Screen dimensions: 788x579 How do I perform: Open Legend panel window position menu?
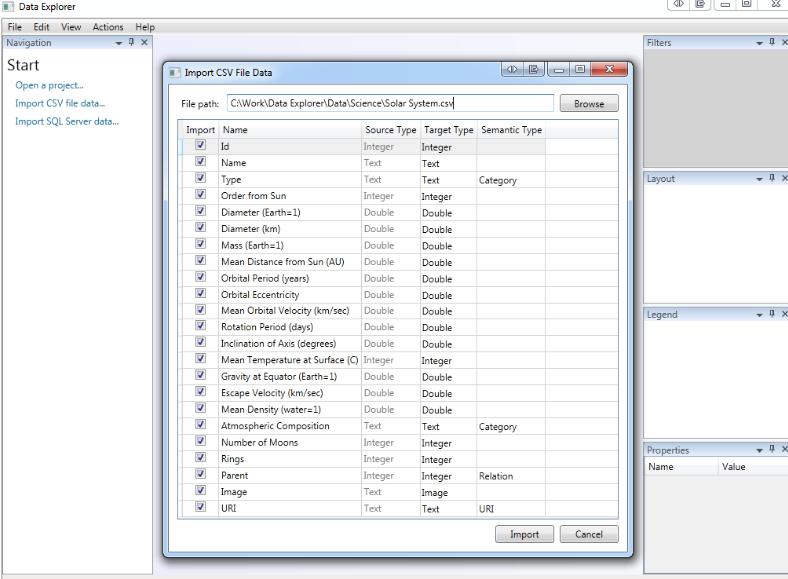point(758,314)
